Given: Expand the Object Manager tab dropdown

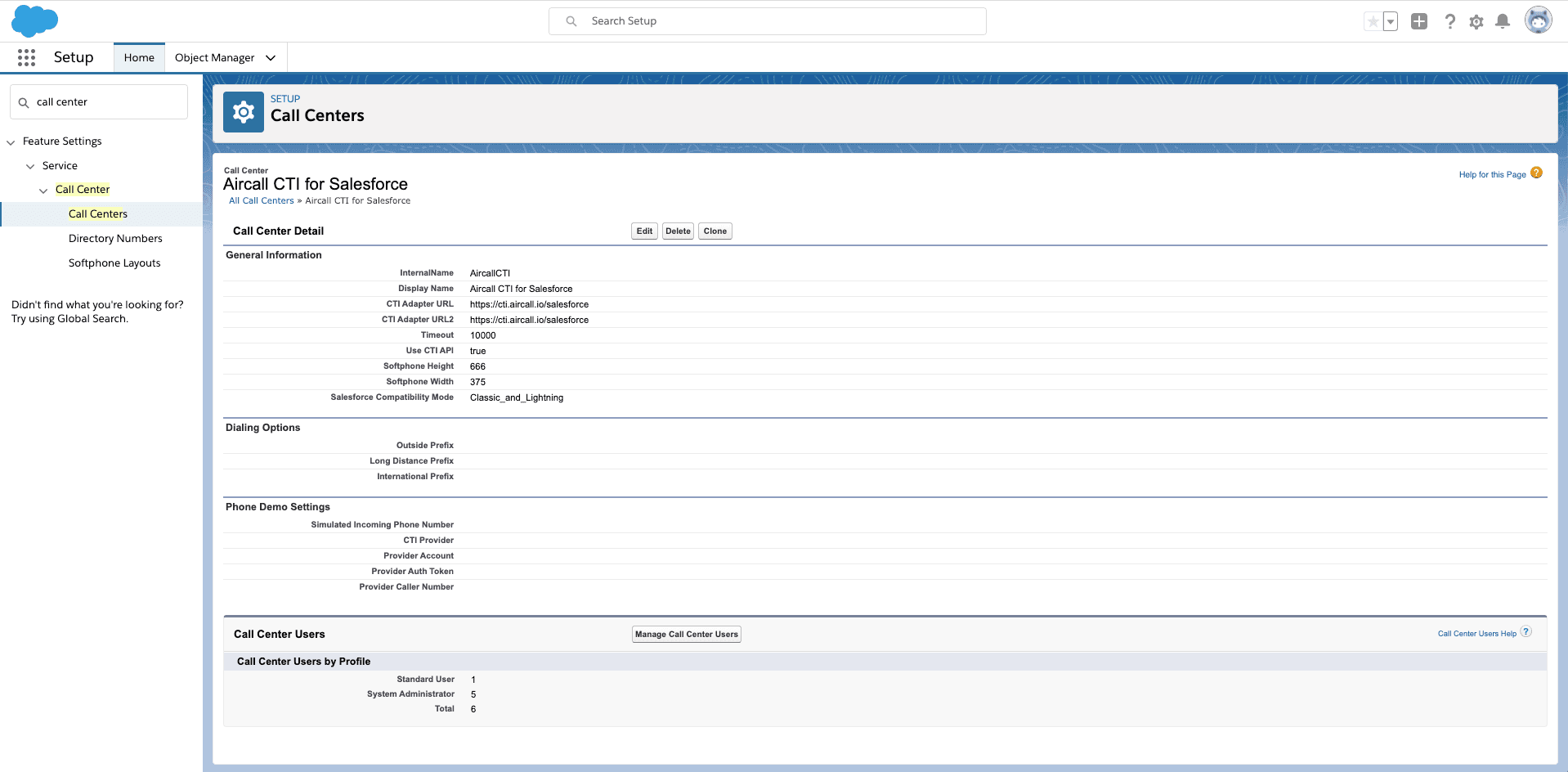Looking at the screenshot, I should coord(271,58).
